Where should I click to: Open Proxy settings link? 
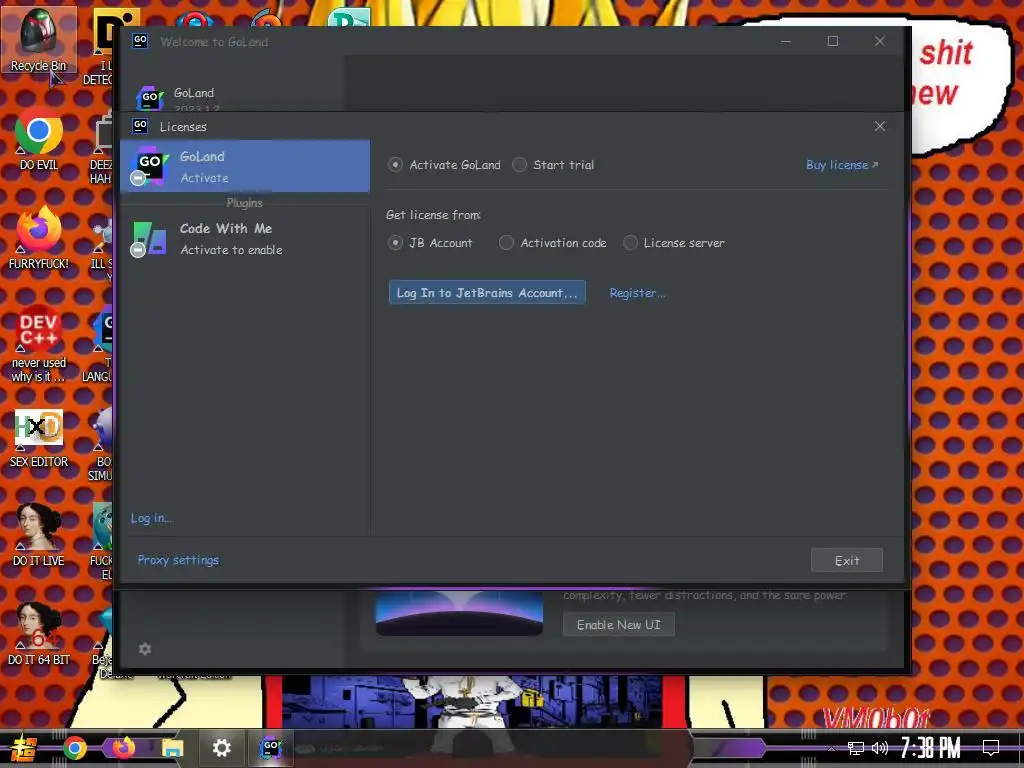(x=178, y=560)
